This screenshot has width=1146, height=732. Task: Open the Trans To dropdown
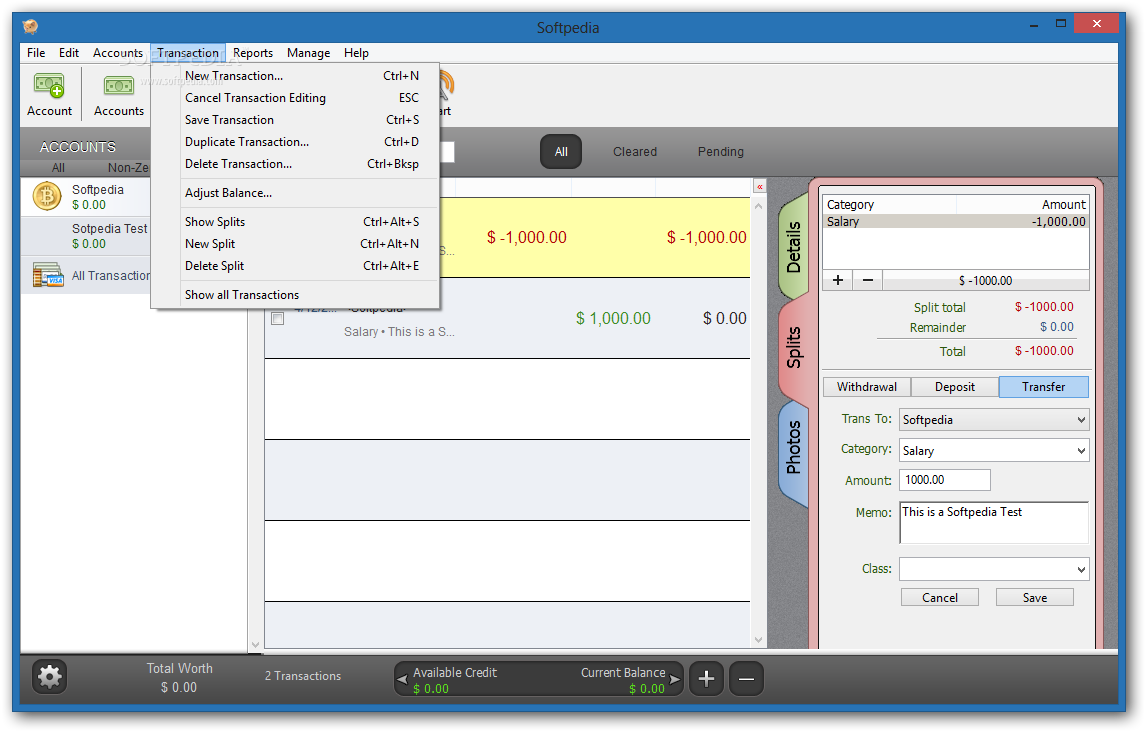point(993,419)
